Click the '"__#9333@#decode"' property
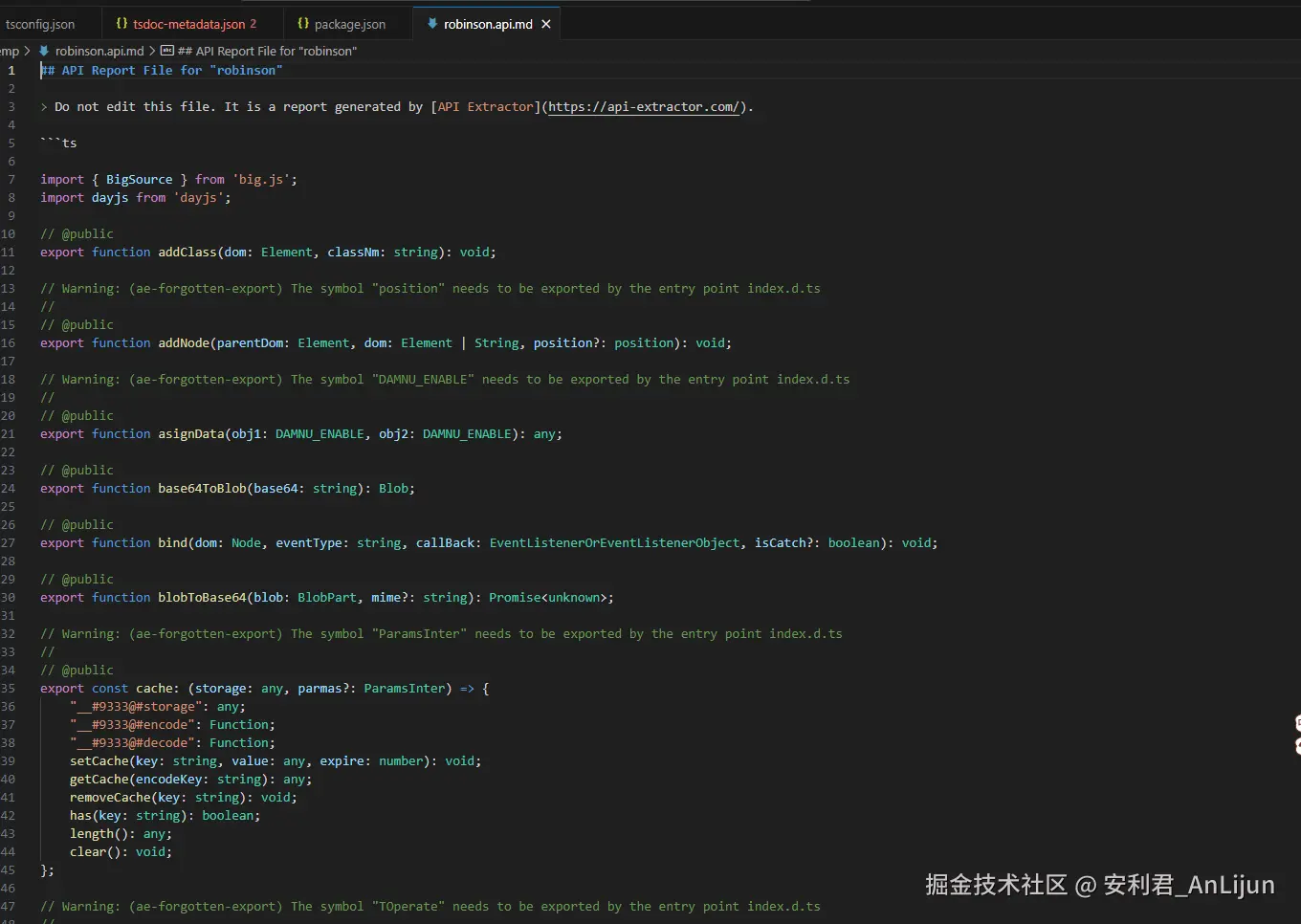 click(x=132, y=743)
